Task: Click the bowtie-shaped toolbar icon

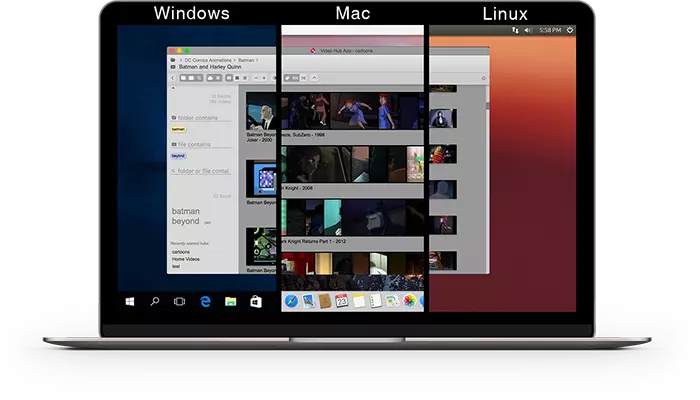Action: (x=304, y=78)
